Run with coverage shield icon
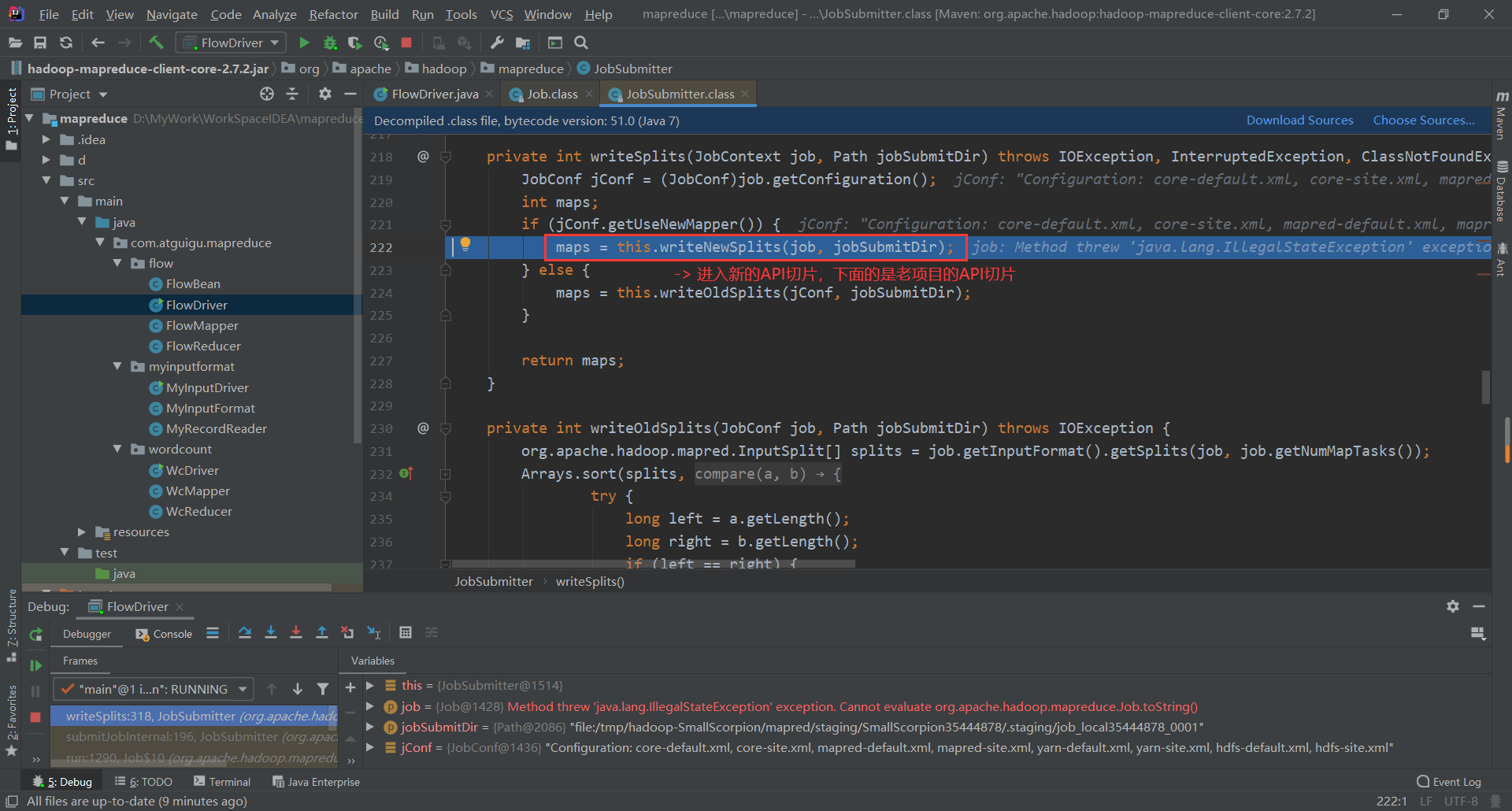The width and height of the screenshot is (1512, 811). pyautogui.click(x=355, y=43)
